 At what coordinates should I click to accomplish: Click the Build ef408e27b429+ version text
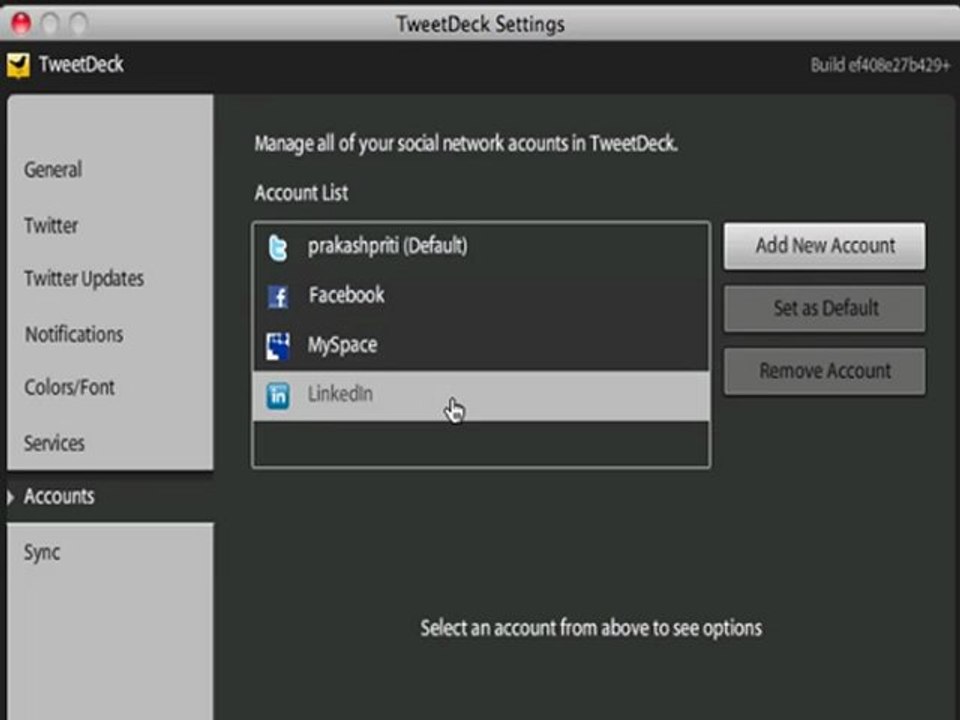pos(880,65)
